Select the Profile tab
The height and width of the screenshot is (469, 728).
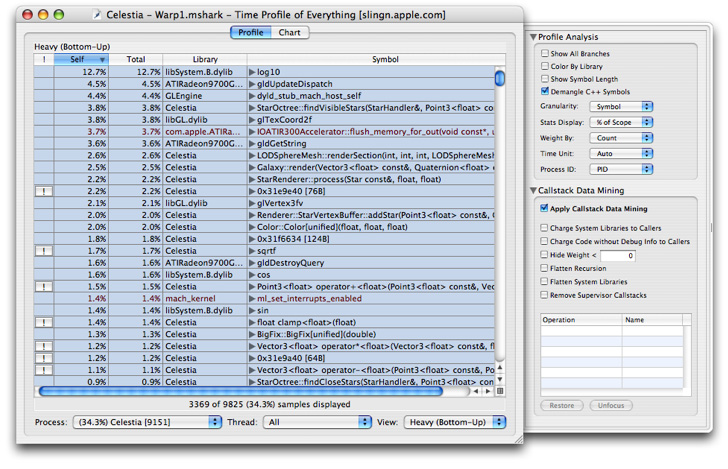tap(251, 33)
